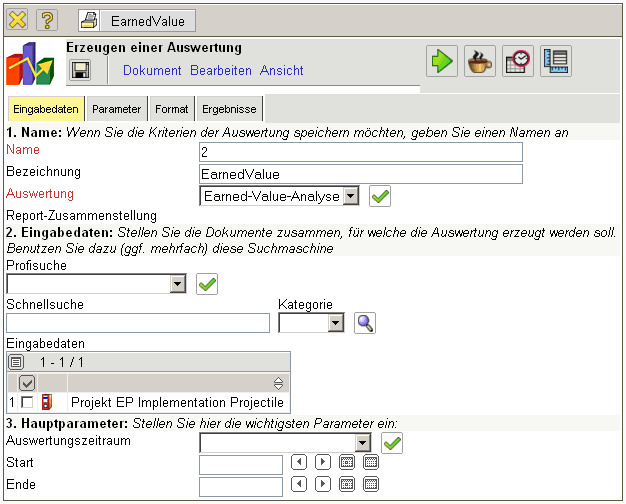Click the green arrow run icon

(441, 61)
